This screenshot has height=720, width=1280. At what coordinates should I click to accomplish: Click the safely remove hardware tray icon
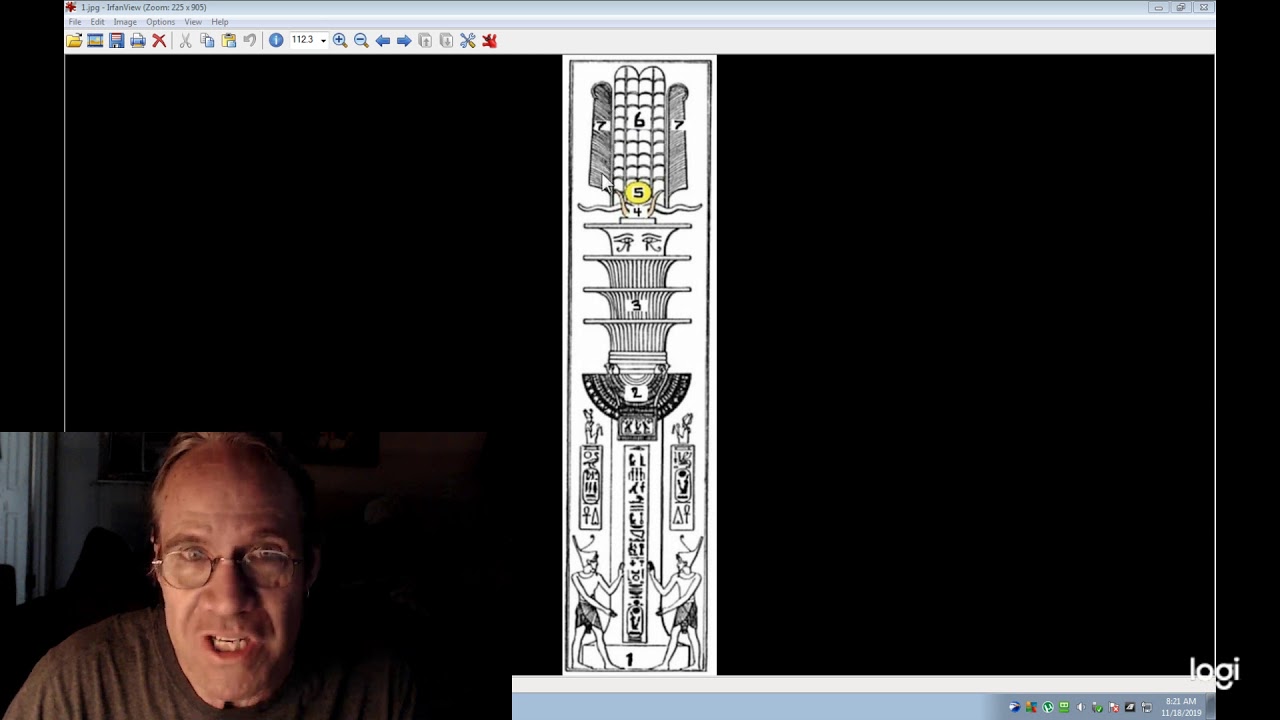[x=1097, y=707]
